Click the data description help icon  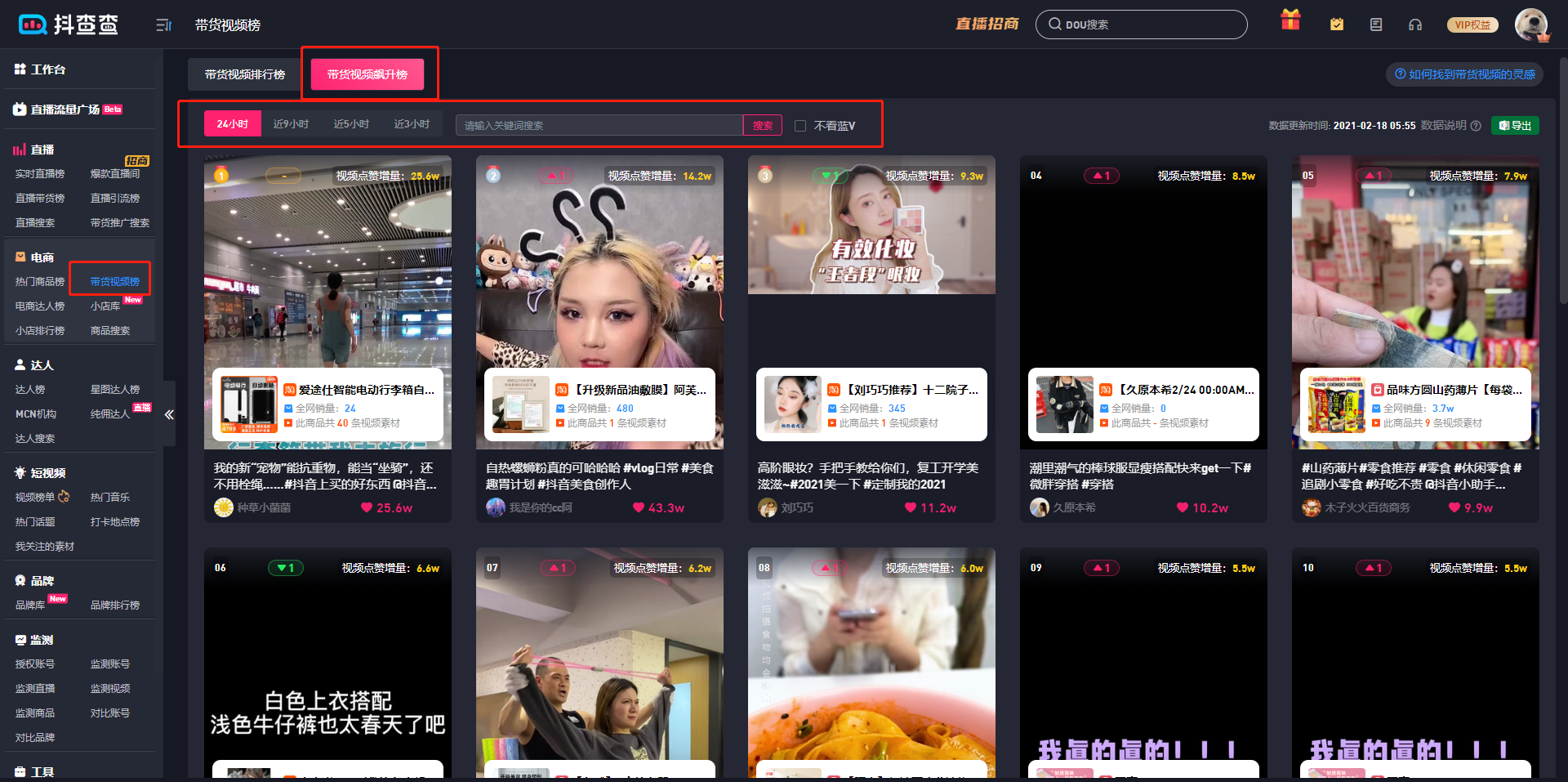tap(1476, 126)
